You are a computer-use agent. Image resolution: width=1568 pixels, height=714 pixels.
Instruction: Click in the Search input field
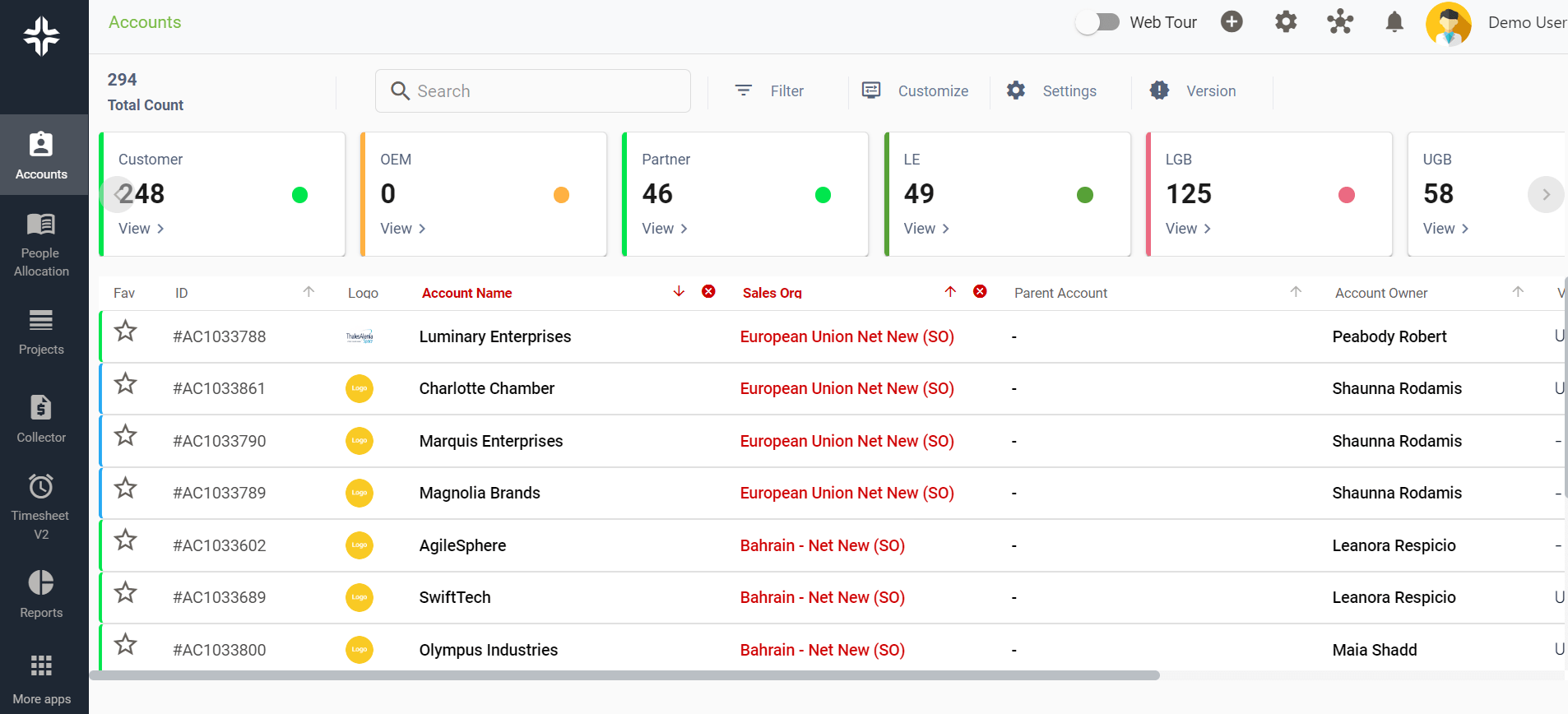[x=543, y=91]
